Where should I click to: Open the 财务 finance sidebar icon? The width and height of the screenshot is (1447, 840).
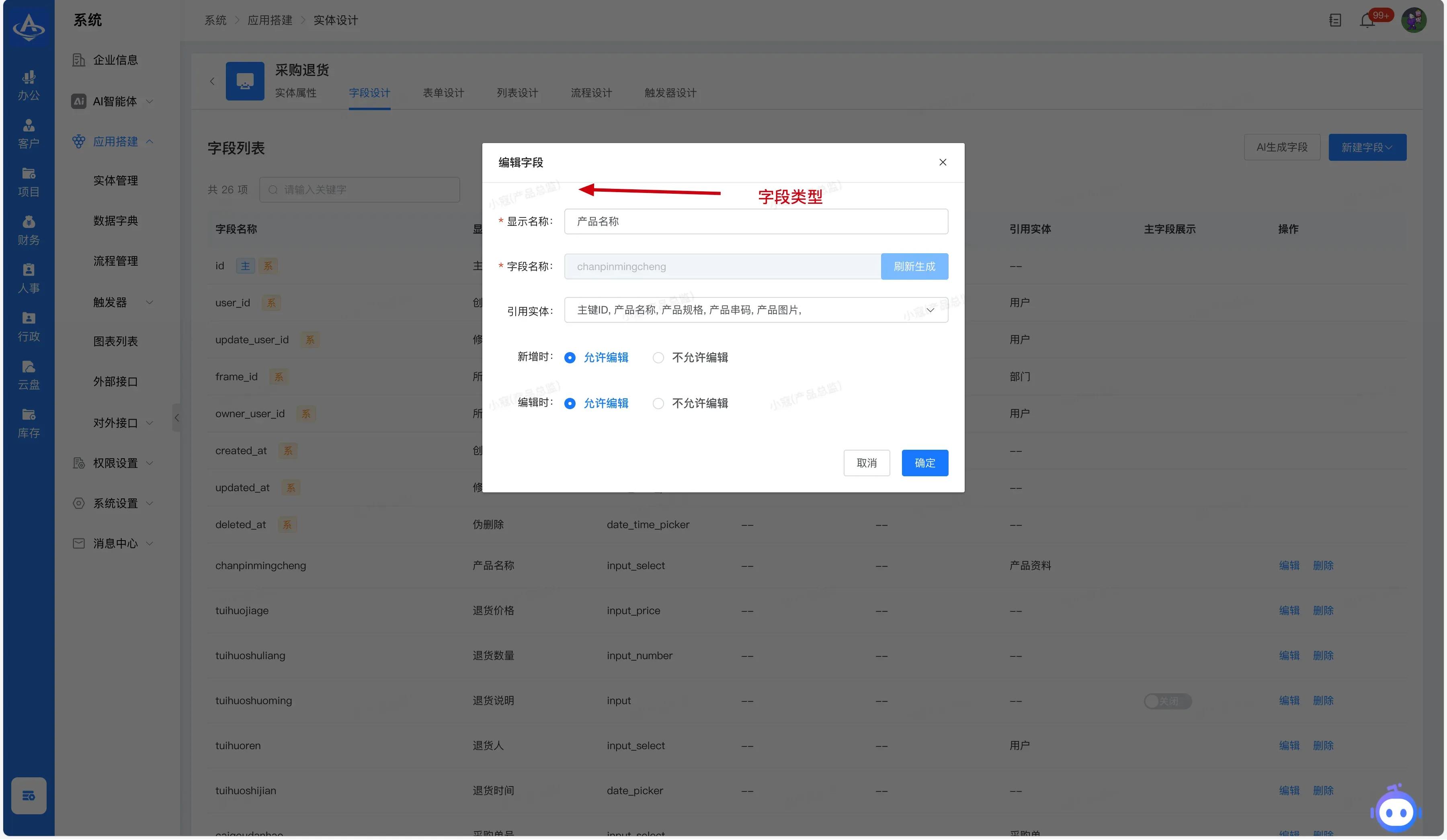click(x=29, y=230)
